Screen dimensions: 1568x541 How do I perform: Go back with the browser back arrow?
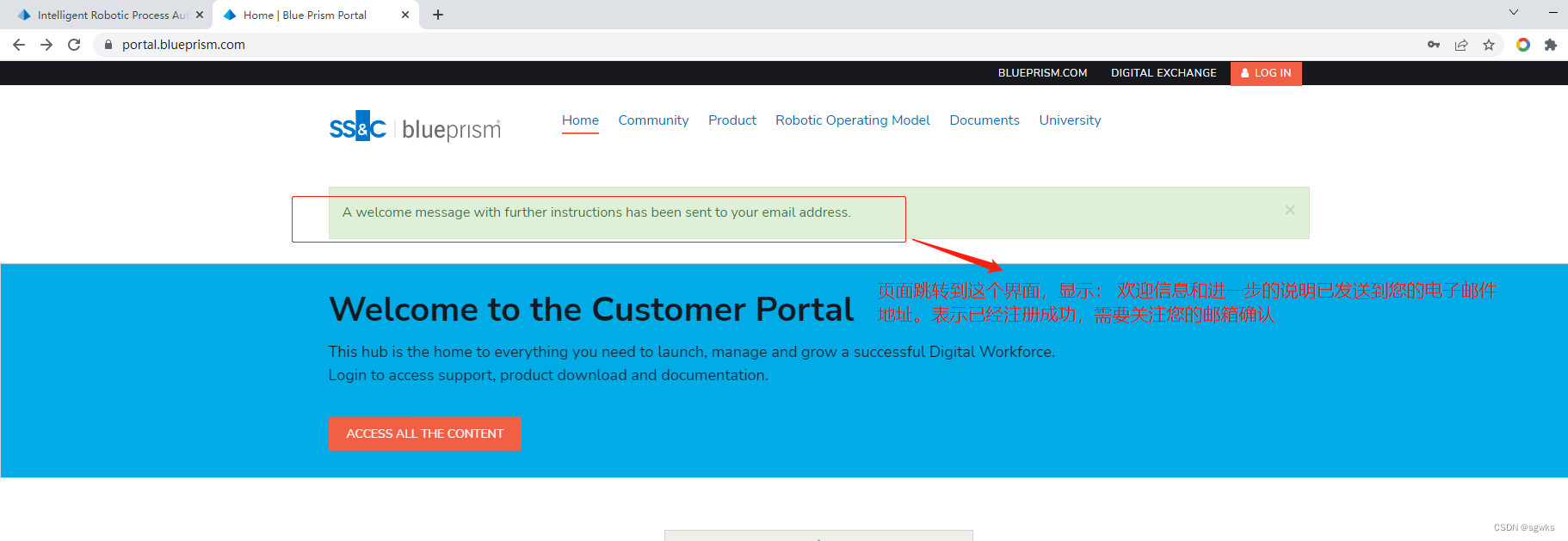19,45
